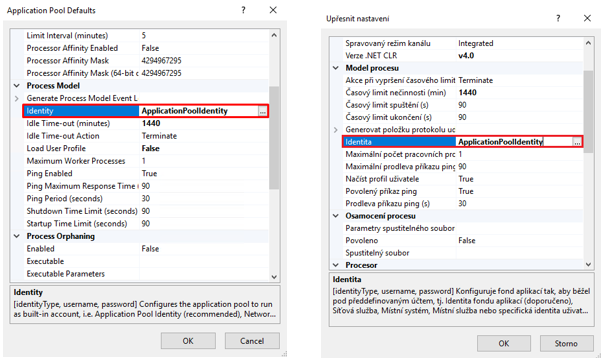Select the Identity property row
The width and height of the screenshot is (604, 360).
click(x=146, y=111)
